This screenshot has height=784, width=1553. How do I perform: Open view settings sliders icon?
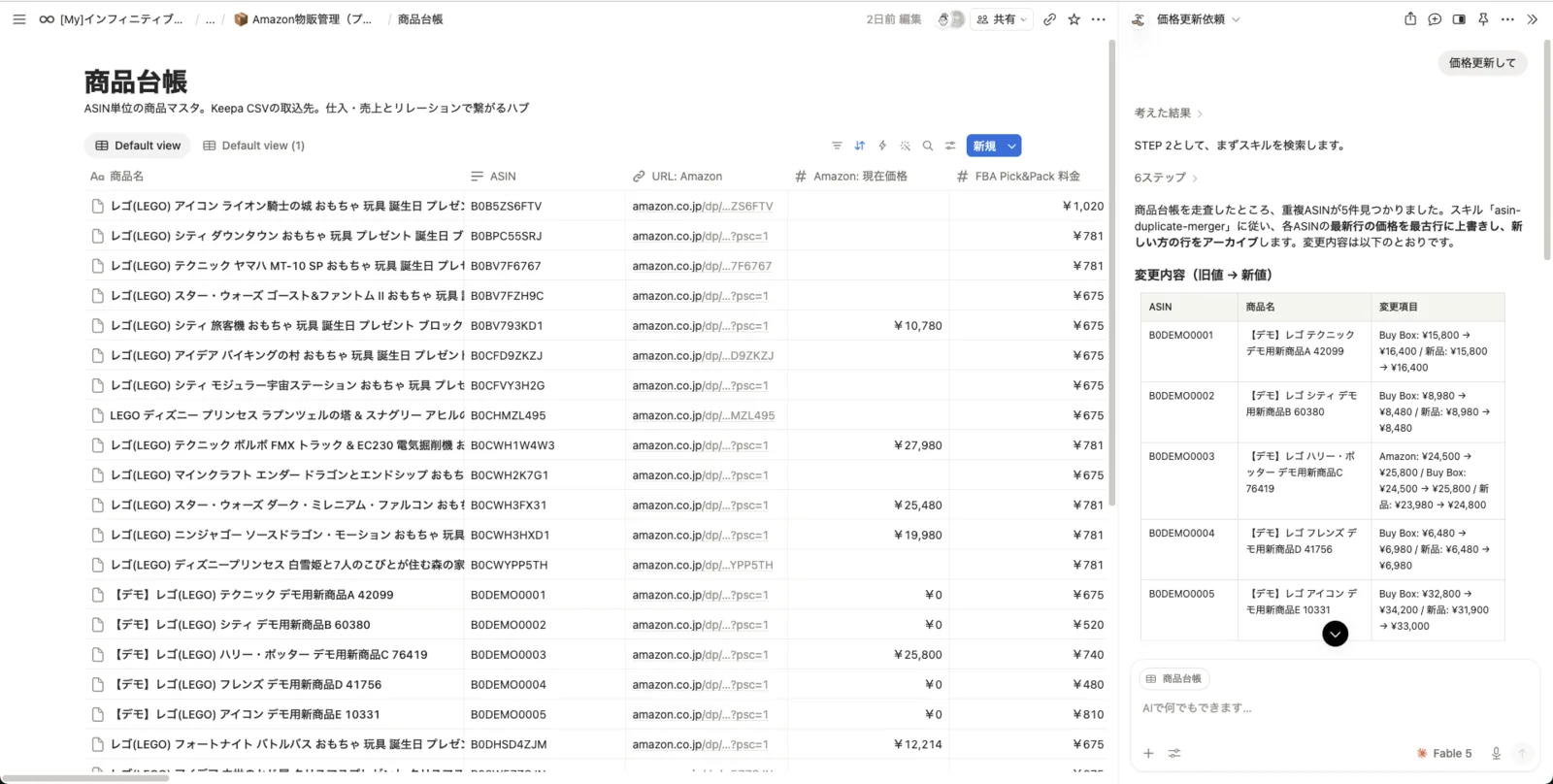[950, 146]
